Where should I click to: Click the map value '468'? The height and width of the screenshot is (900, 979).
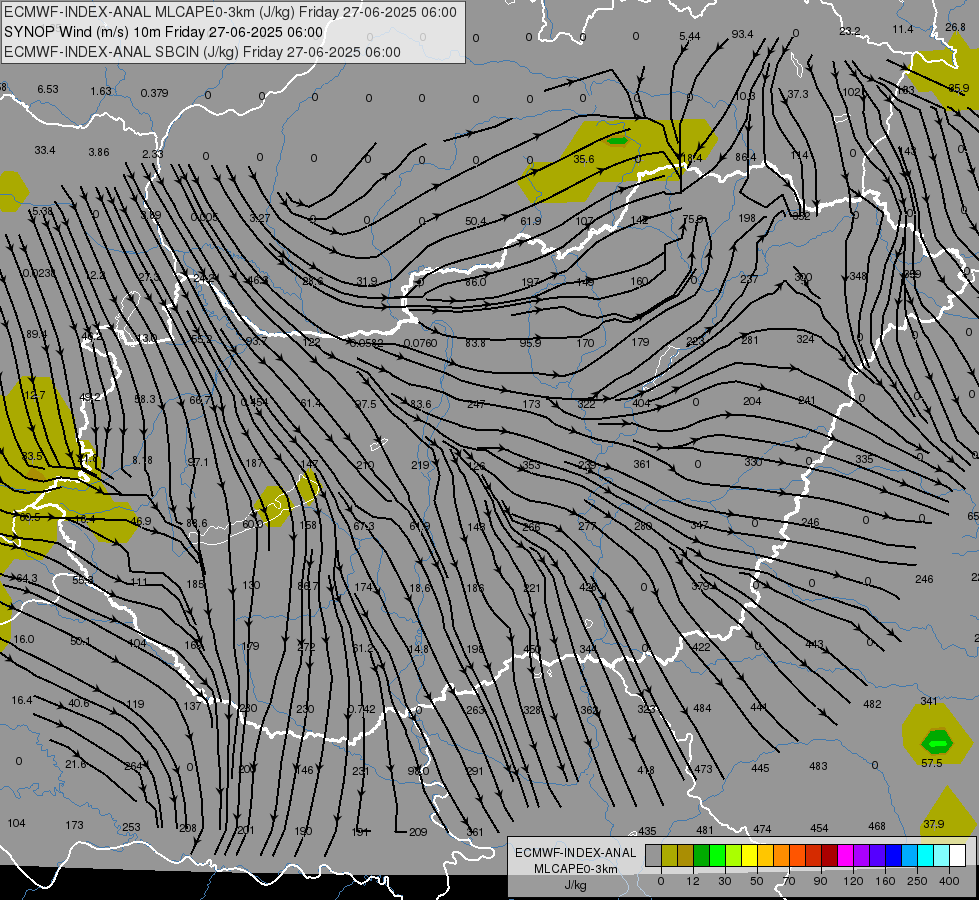pyautogui.click(x=877, y=826)
